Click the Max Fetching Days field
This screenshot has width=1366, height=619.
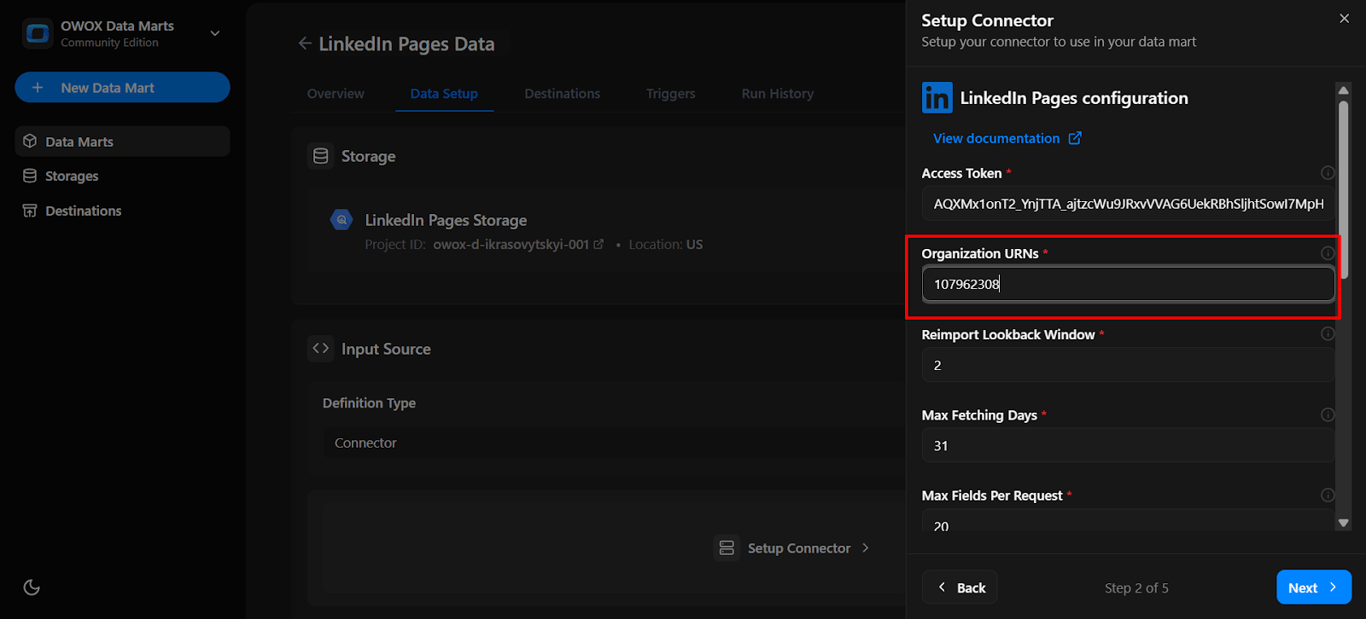click(x=1128, y=446)
